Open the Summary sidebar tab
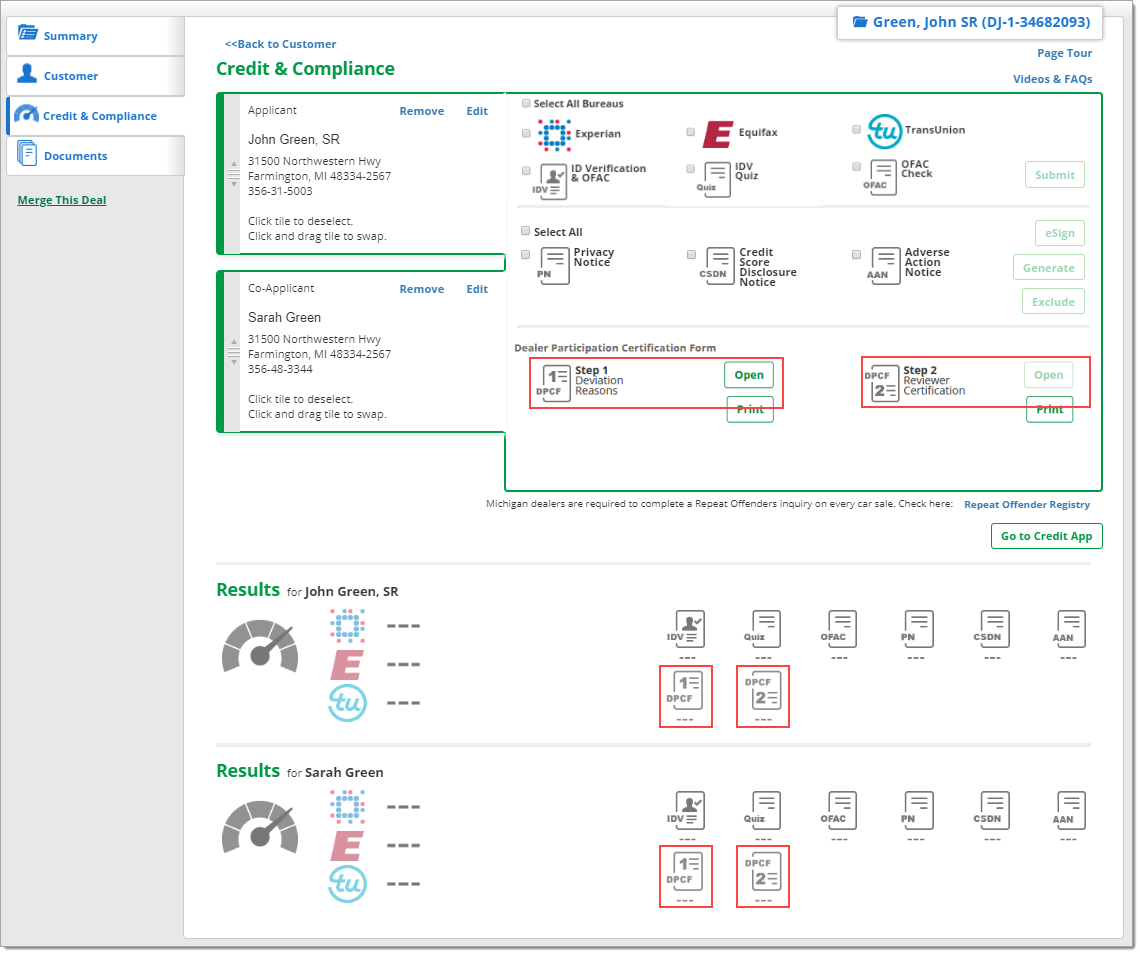Image resolution: width=1140 pixels, height=954 pixels. click(x=95, y=36)
